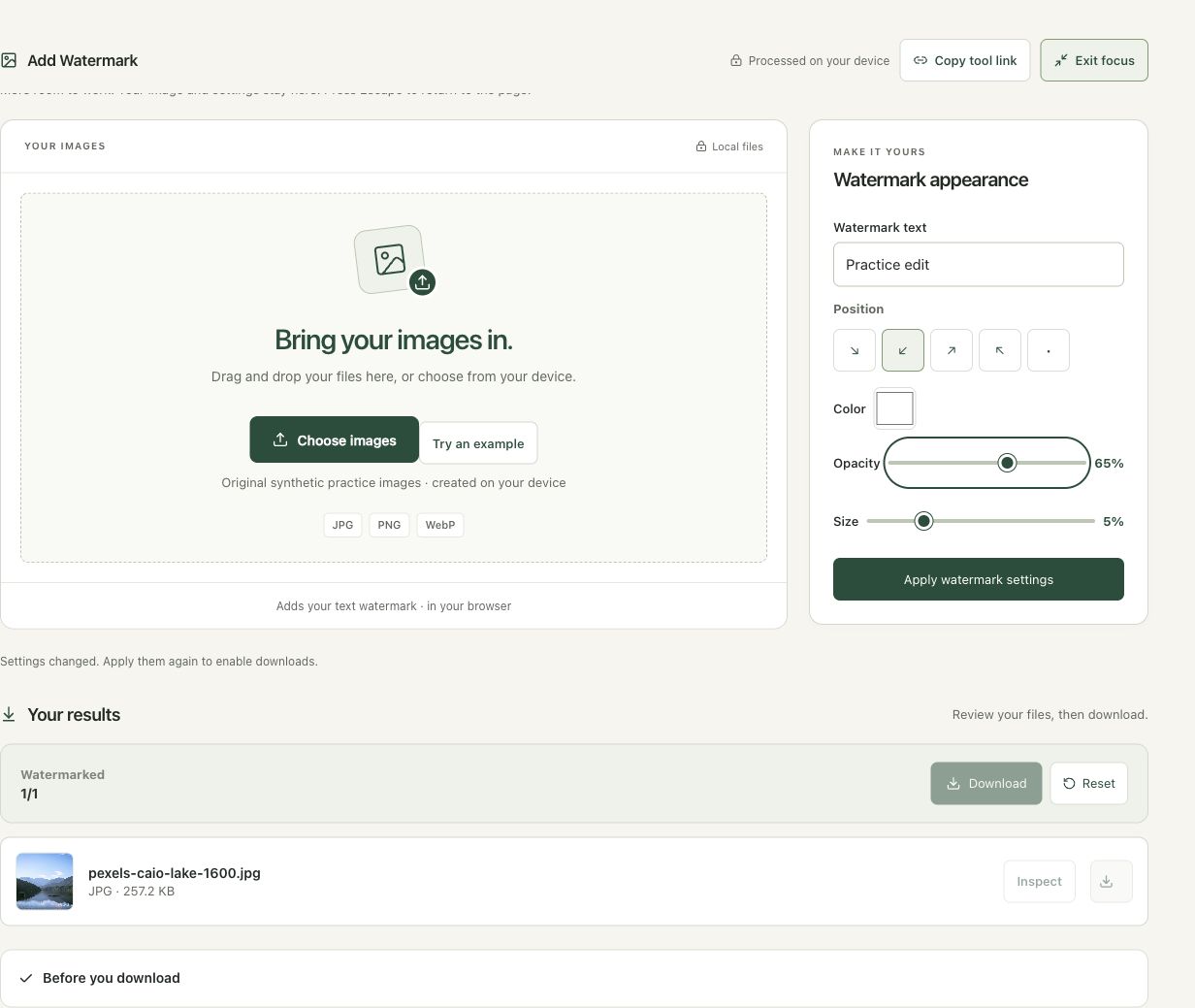Click the JPG format badge
Screen dimensions: 1195x1008
coord(342,525)
